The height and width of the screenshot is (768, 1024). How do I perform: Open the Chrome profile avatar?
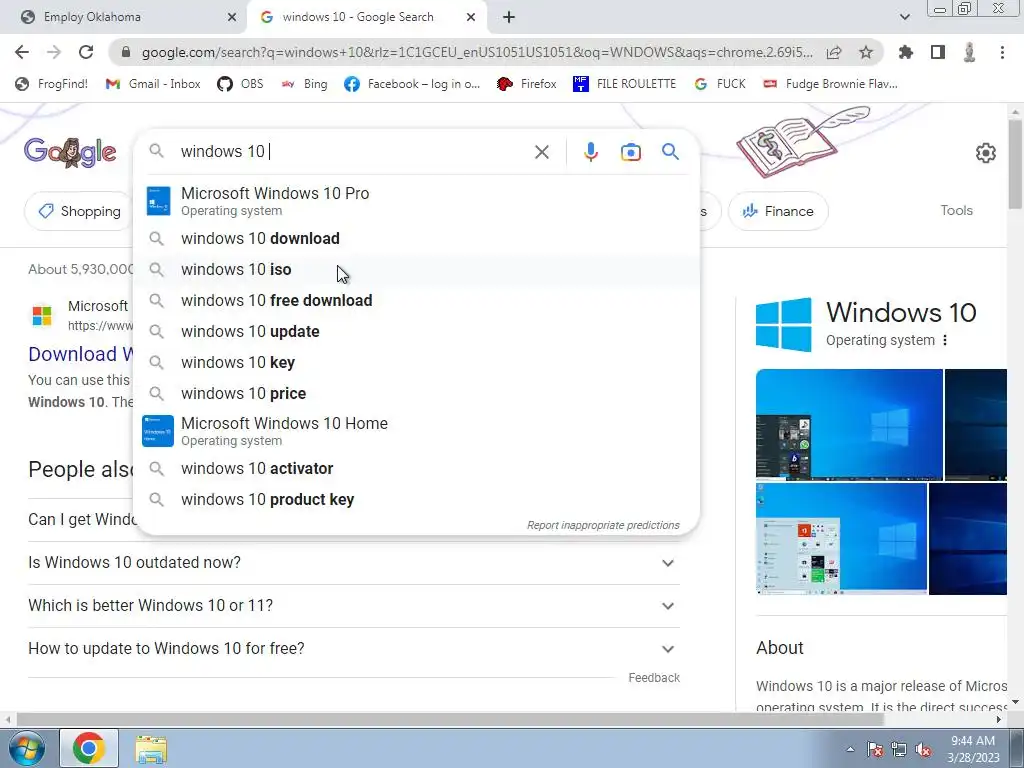pyautogui.click(x=970, y=52)
